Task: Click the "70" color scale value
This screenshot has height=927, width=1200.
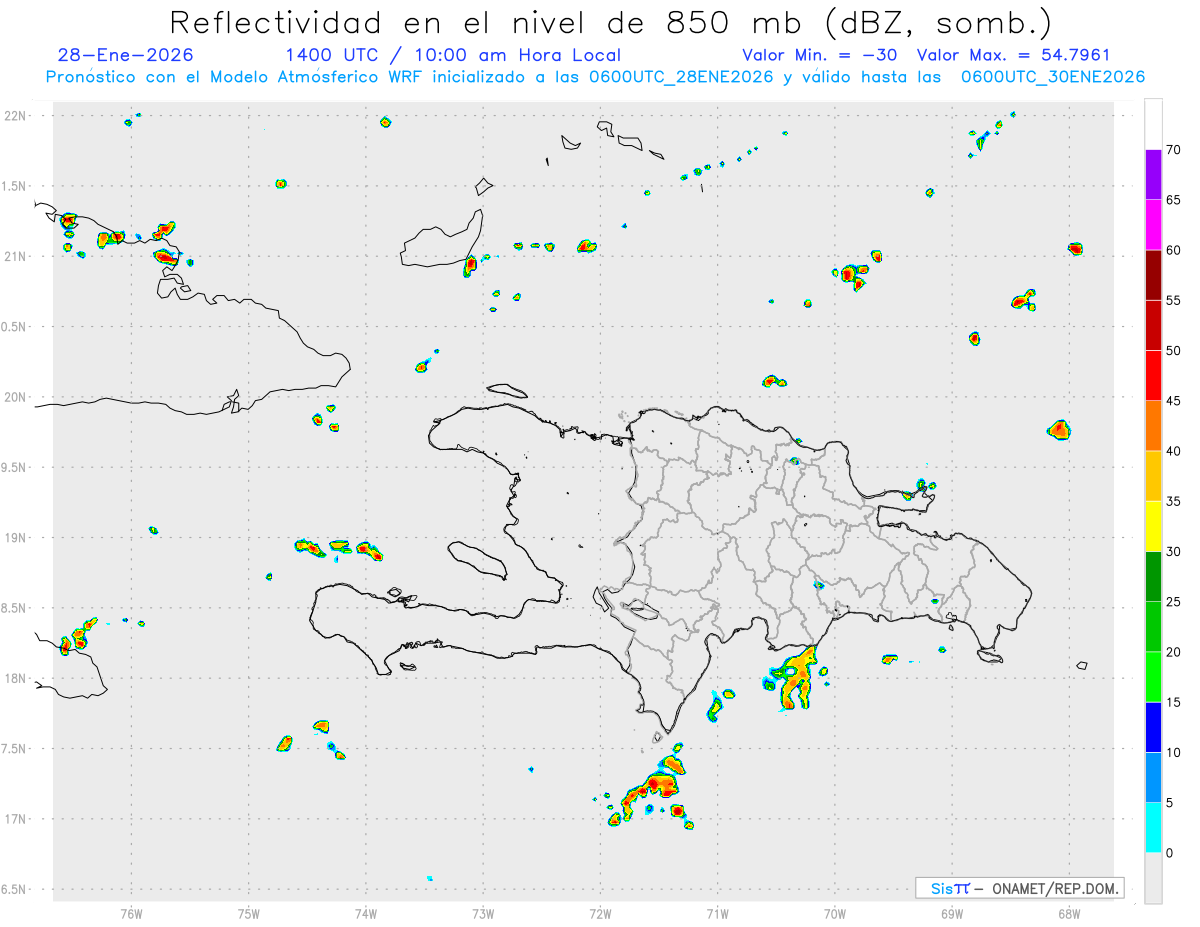Action: tap(1174, 150)
